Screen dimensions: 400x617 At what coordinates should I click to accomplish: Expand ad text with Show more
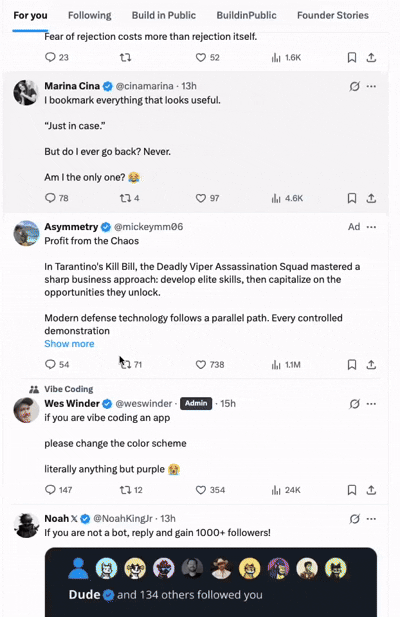pyautogui.click(x=69, y=344)
